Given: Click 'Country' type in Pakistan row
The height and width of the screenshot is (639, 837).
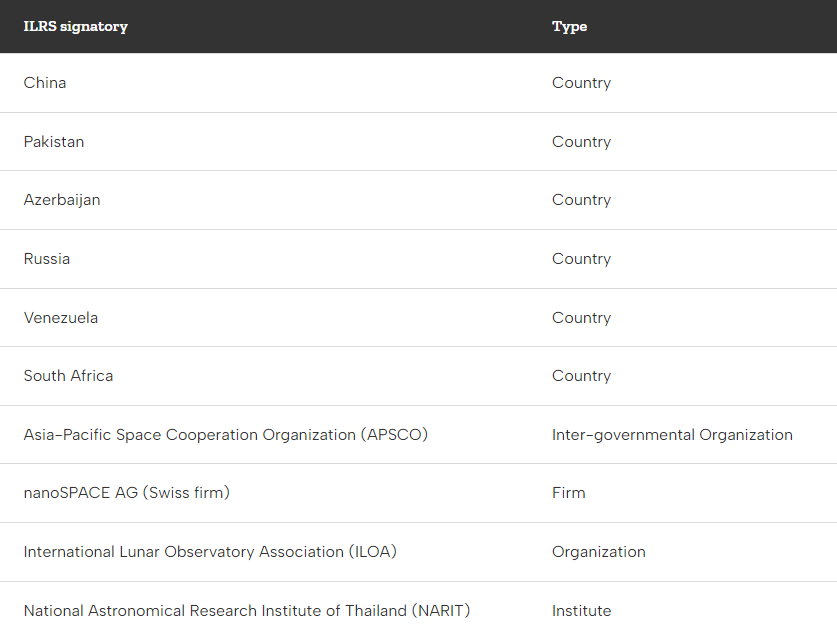Looking at the screenshot, I should (x=581, y=141).
